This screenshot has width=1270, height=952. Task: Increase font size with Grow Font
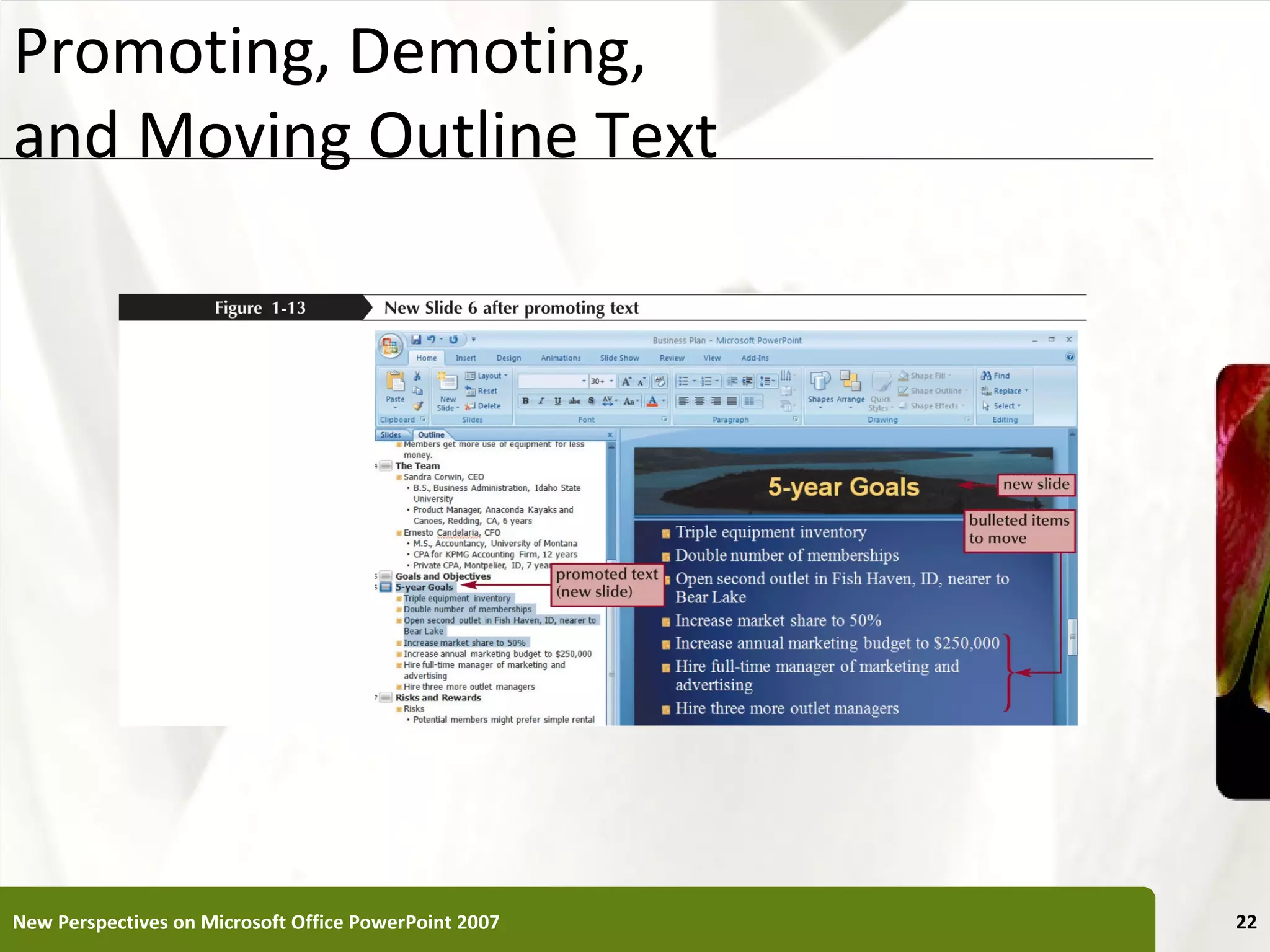point(626,381)
